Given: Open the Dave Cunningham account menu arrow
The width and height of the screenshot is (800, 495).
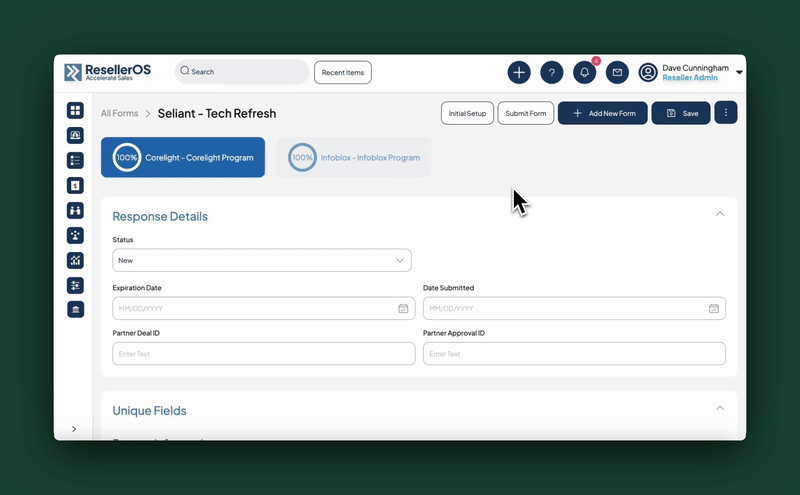Looking at the screenshot, I should (739, 72).
